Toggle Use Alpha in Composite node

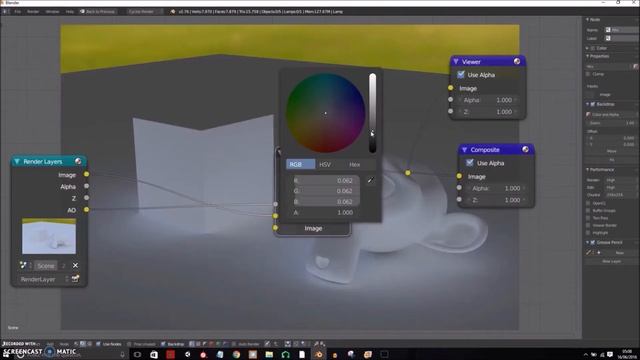pos(470,162)
